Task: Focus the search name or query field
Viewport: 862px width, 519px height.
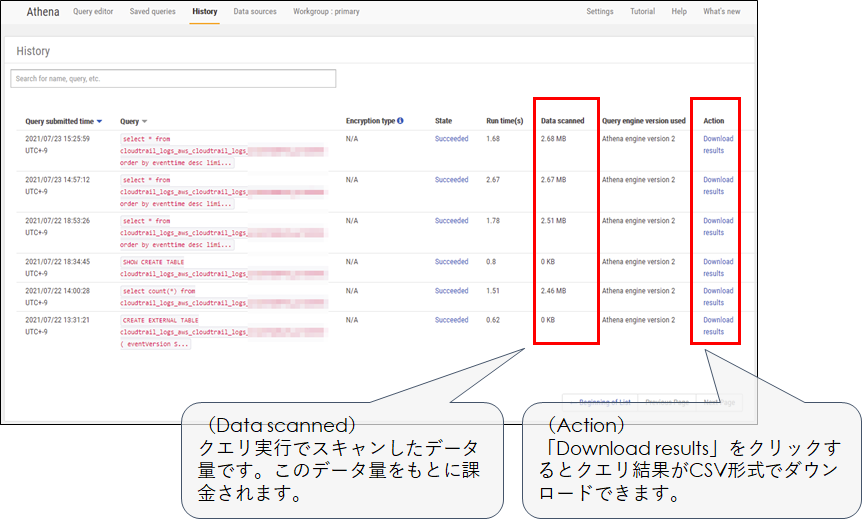Action: [173, 78]
